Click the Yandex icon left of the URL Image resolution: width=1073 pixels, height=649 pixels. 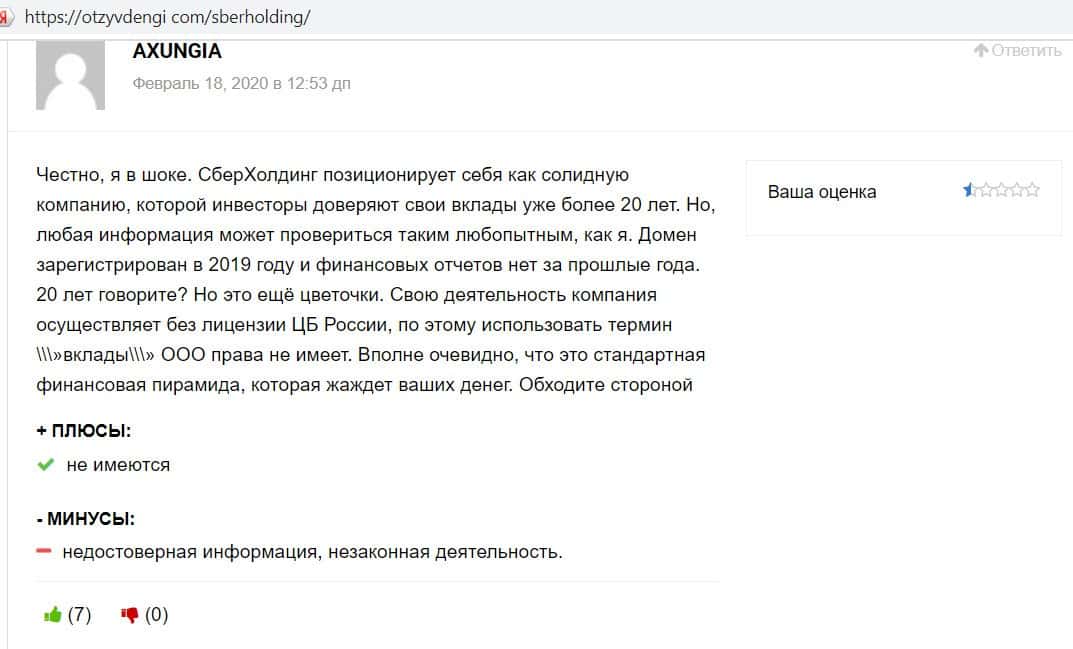[5, 17]
